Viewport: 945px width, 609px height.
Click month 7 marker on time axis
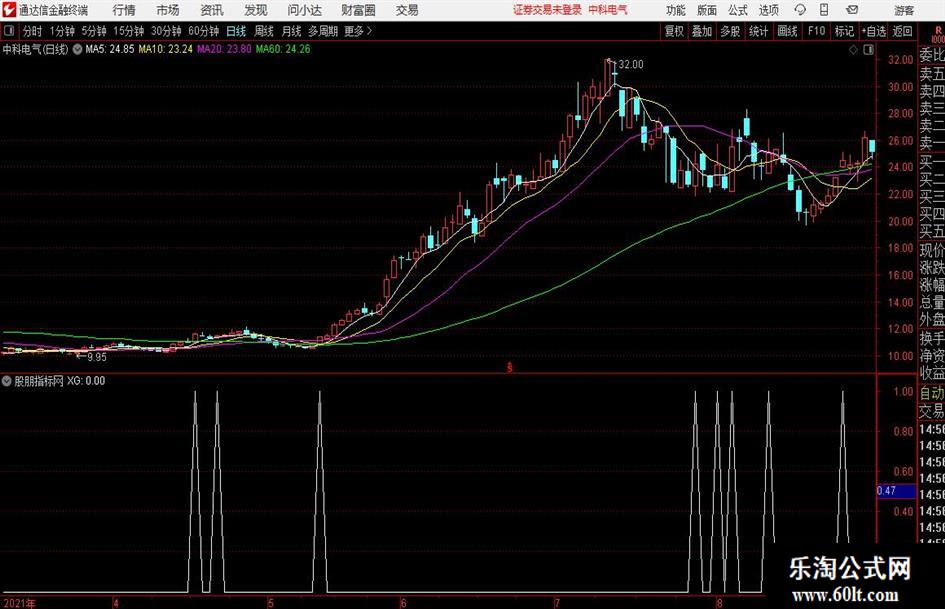click(557, 602)
